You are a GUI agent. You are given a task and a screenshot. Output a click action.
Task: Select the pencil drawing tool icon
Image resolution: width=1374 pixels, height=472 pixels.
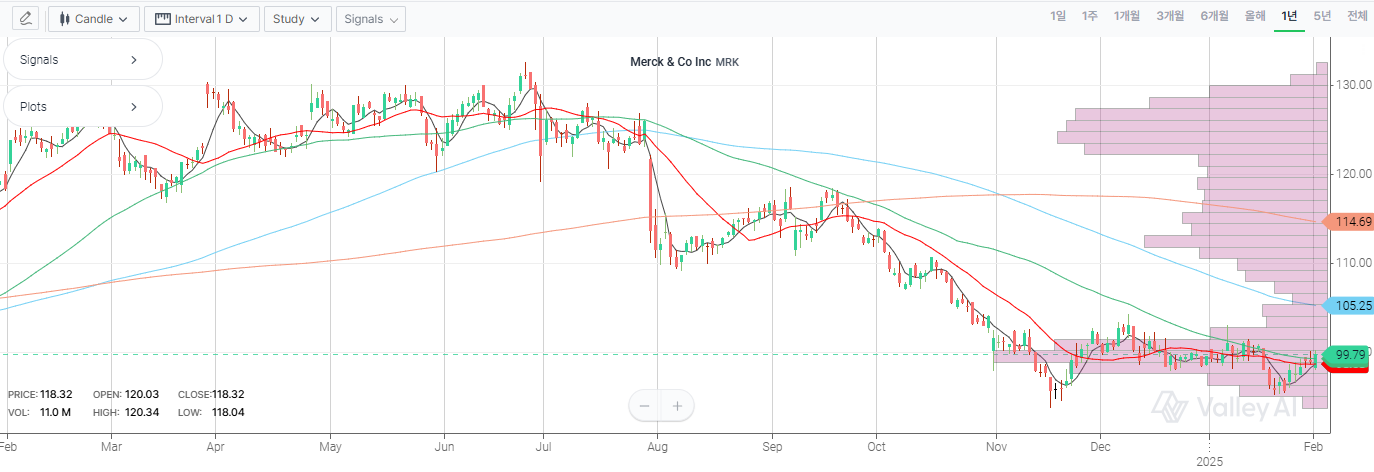pyautogui.click(x=25, y=18)
